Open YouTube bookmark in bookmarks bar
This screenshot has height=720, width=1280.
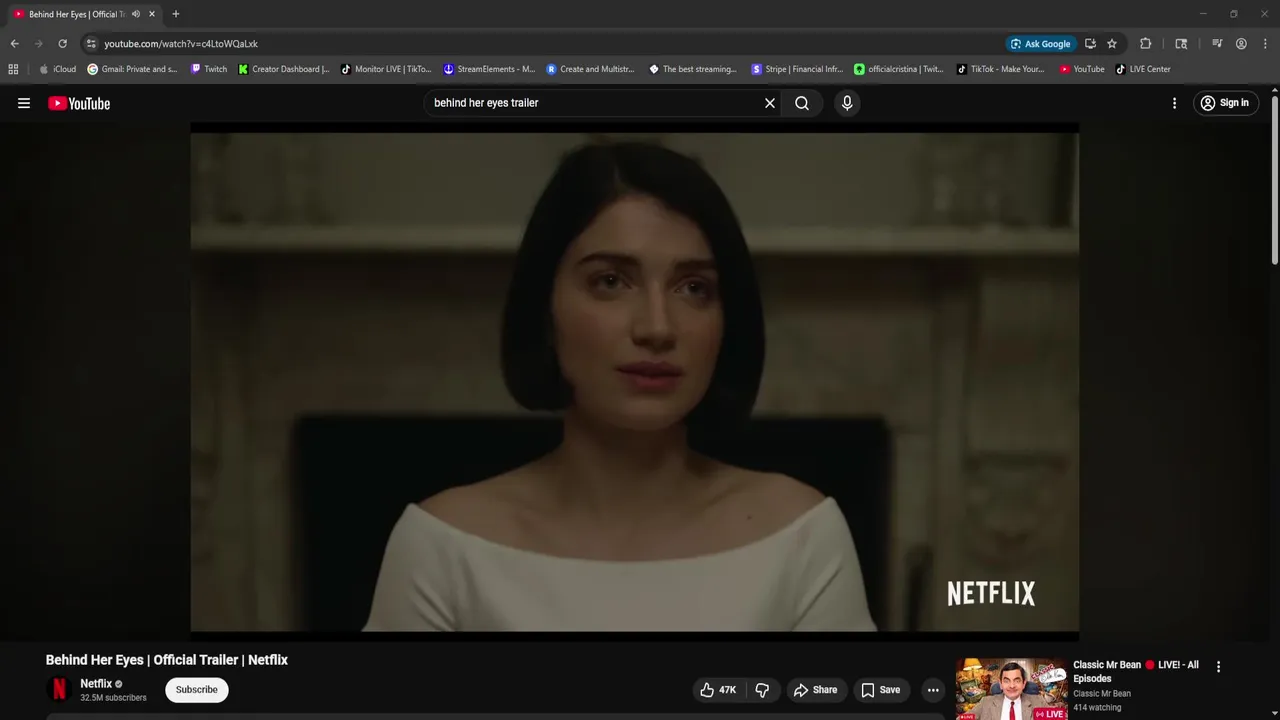[1082, 69]
